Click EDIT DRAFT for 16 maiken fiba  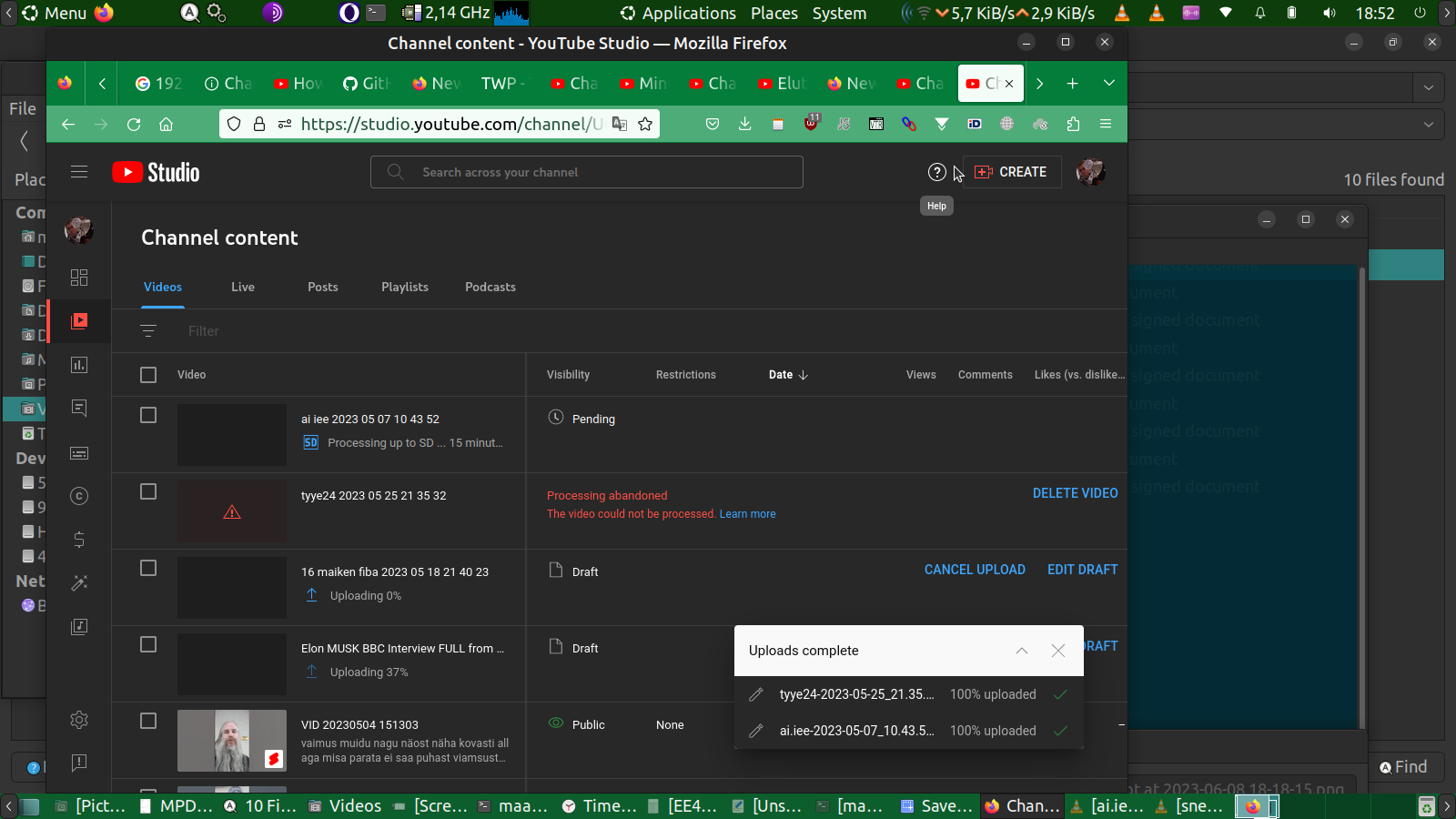pos(1083,570)
